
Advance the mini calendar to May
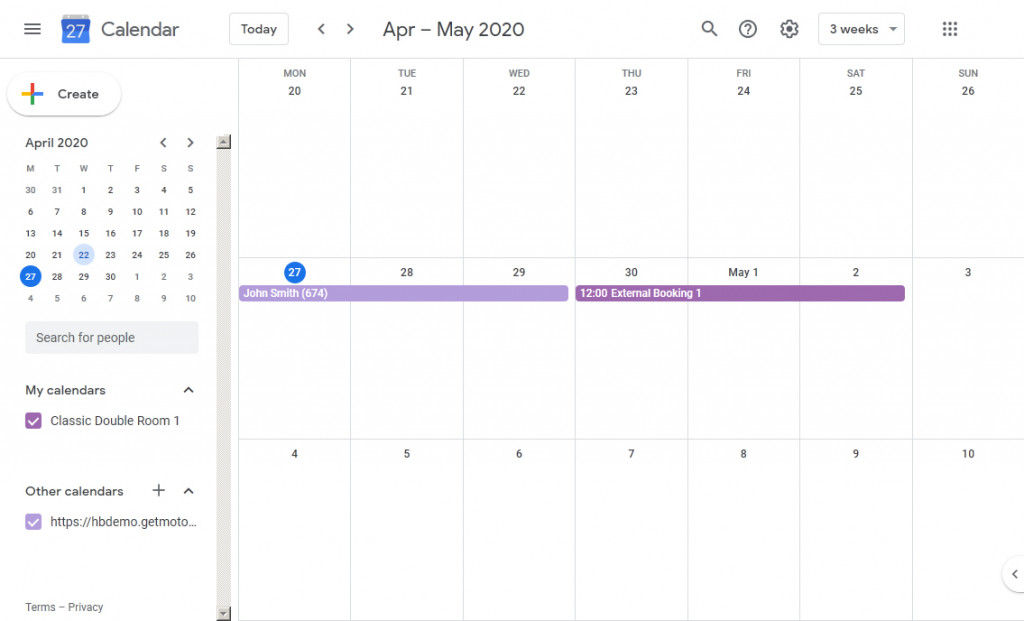pos(190,142)
